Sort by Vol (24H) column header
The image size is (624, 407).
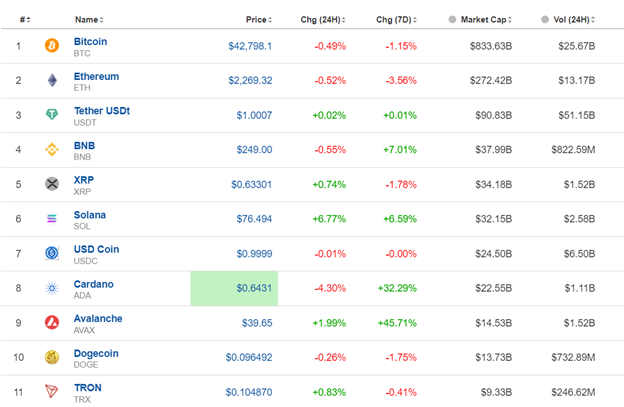point(574,19)
